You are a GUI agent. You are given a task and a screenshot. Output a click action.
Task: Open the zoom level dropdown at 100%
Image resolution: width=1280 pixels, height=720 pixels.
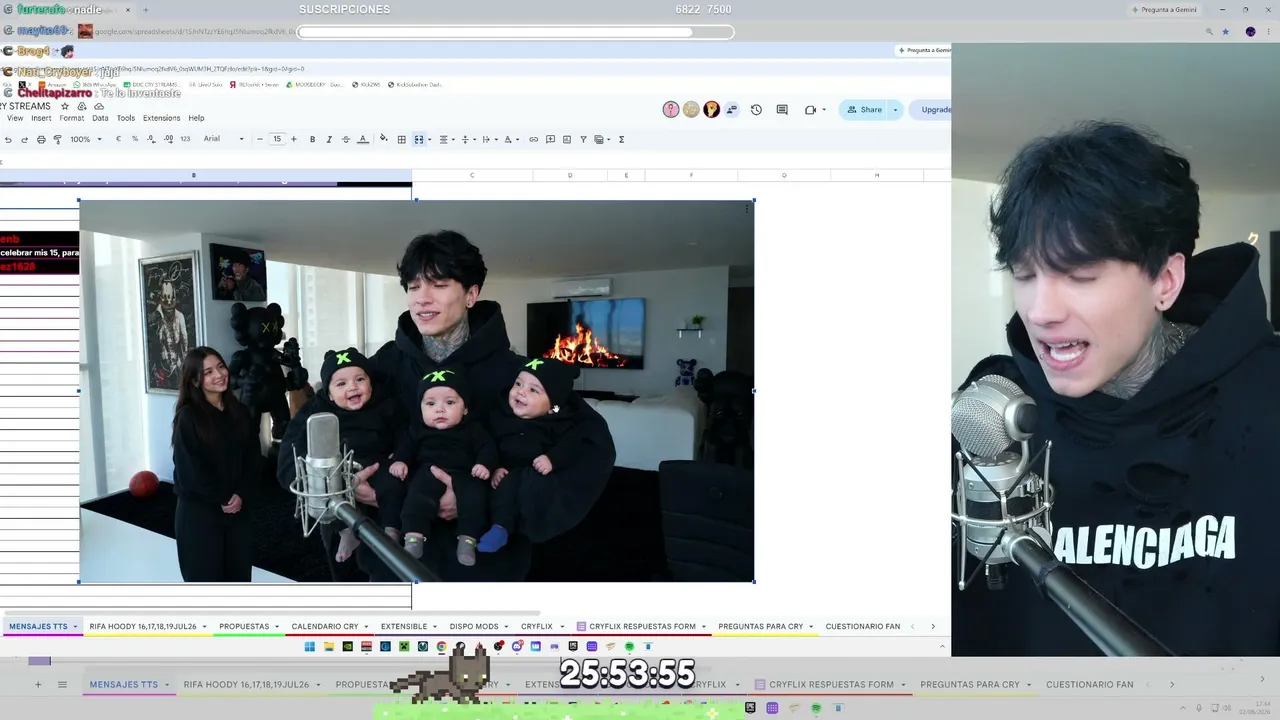point(86,139)
